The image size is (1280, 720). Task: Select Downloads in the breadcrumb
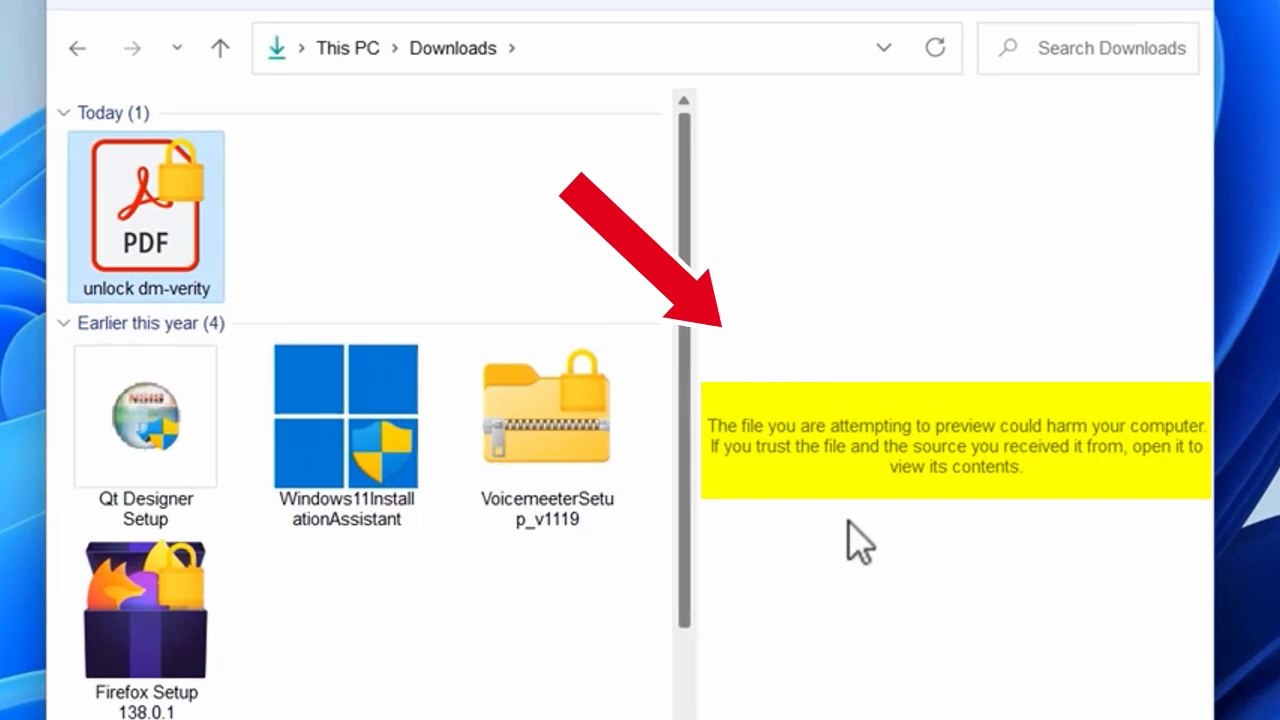pyautogui.click(x=453, y=48)
